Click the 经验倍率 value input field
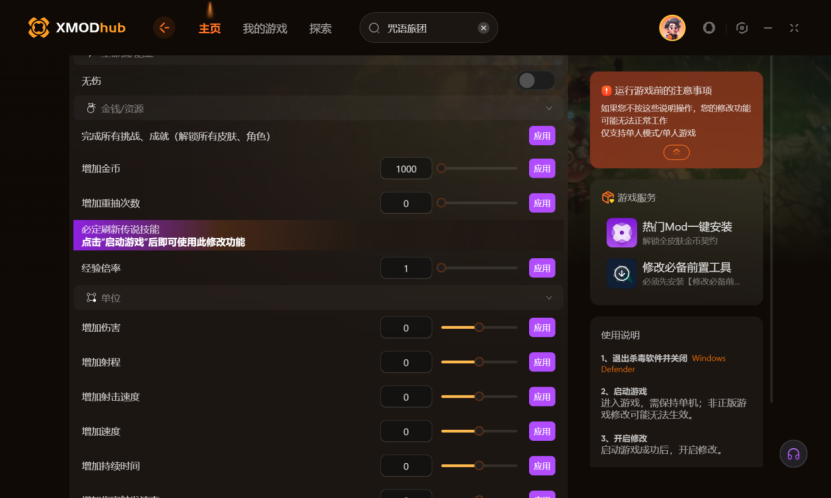831x498 pixels. 406,268
